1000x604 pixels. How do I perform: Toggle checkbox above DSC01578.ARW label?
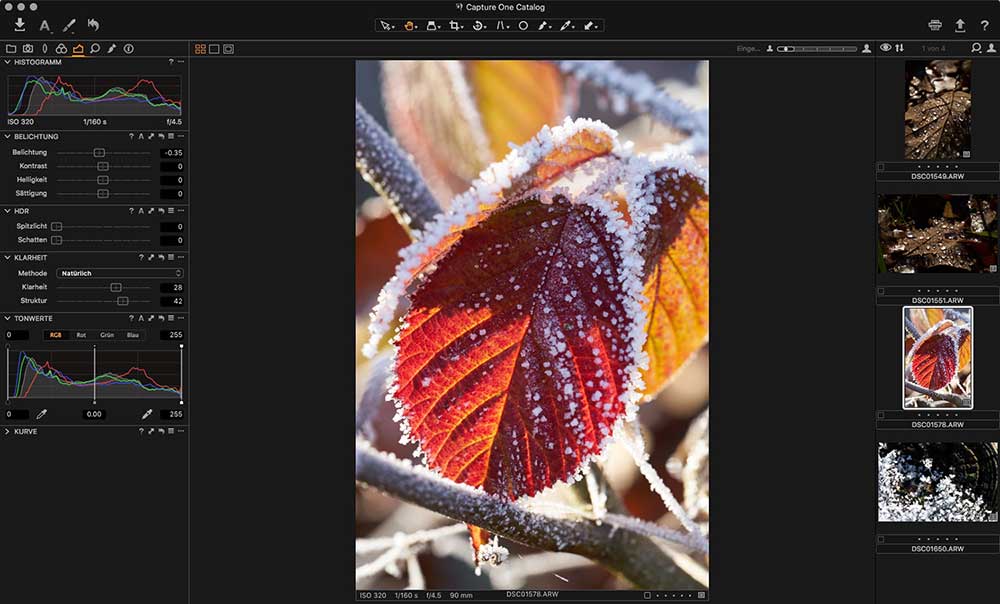[881, 415]
